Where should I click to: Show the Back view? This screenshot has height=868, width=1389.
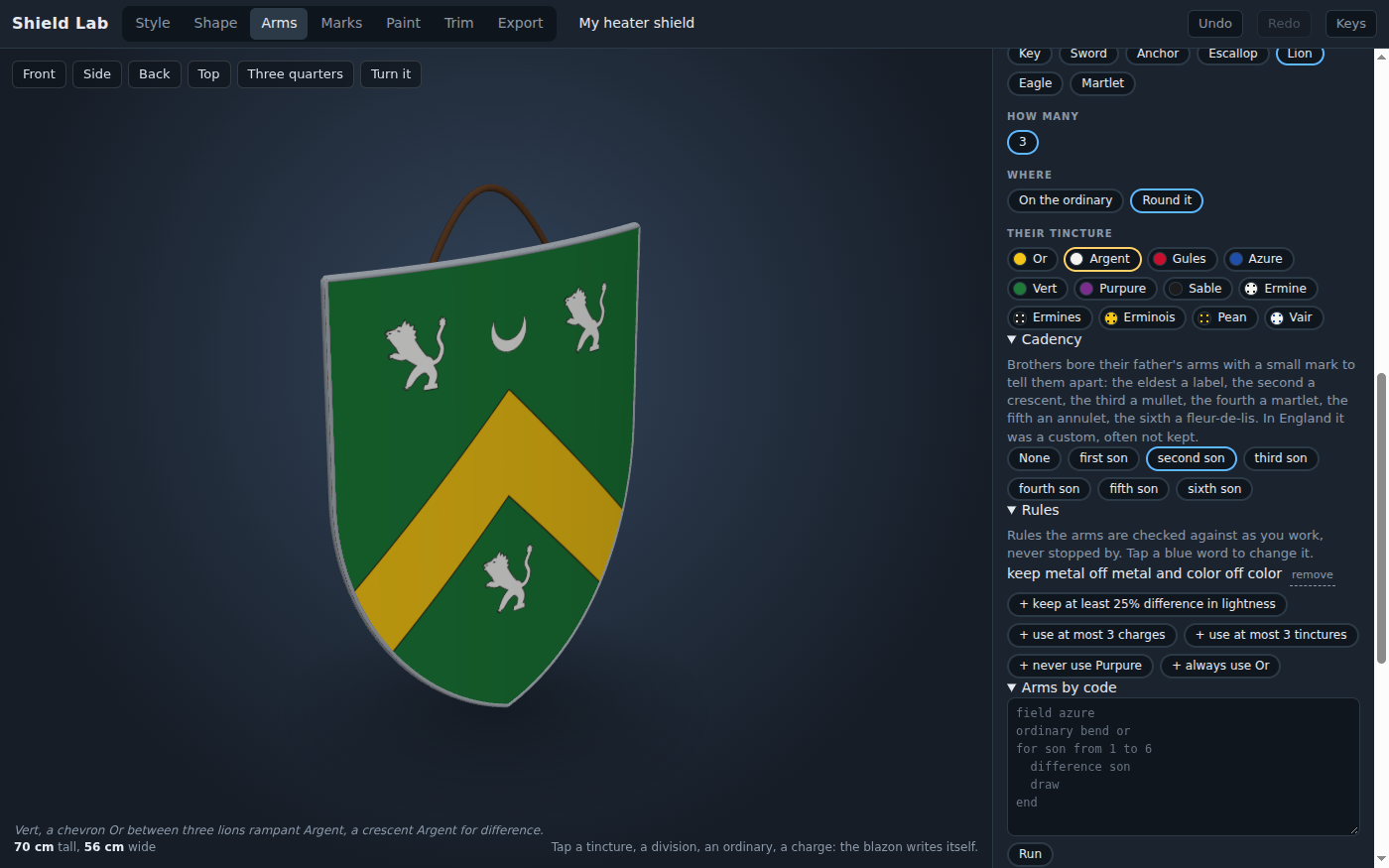coord(155,74)
